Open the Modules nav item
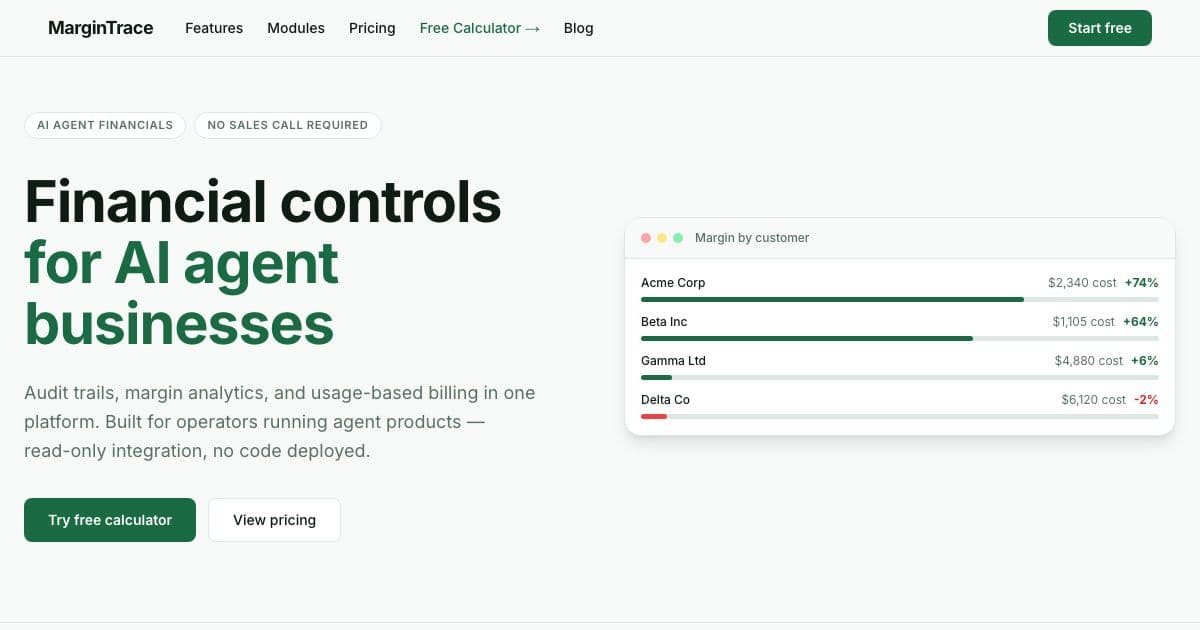Screen dimensions: 1200x630 [296, 28]
